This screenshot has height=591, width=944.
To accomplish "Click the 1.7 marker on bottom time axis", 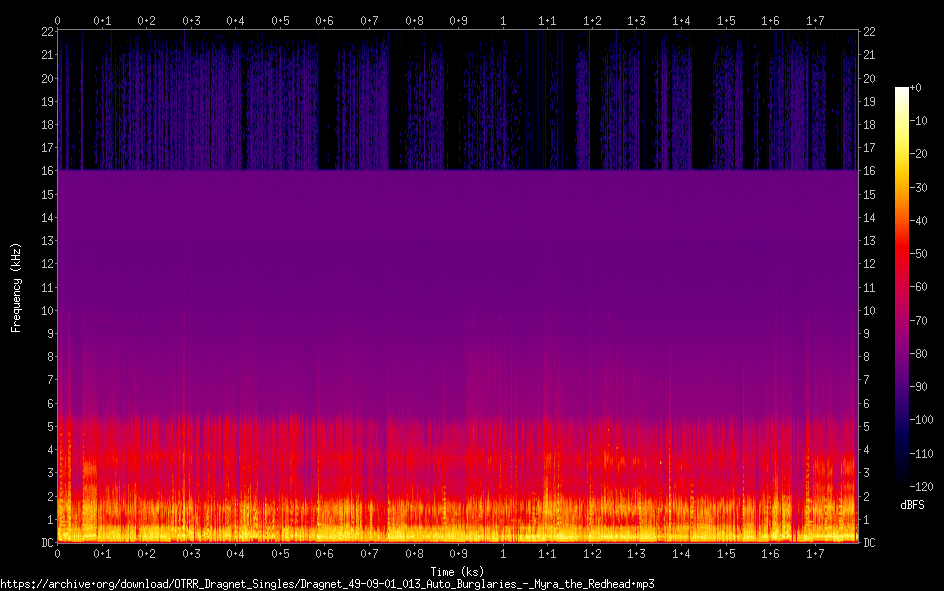I will click(x=815, y=554).
